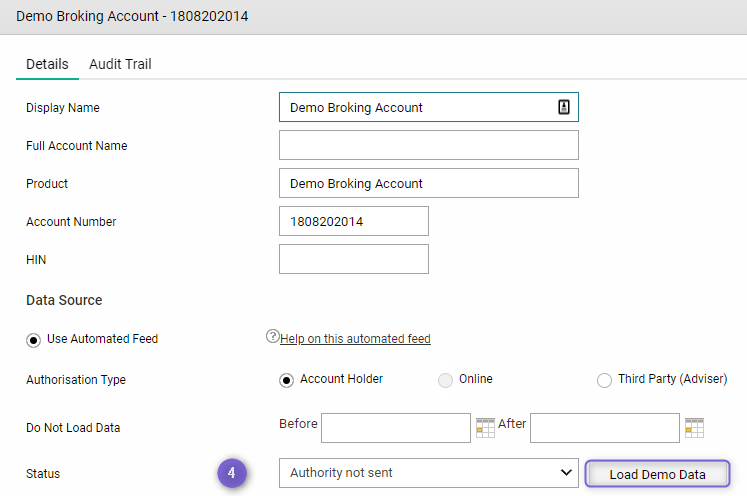Click the After date input field
The image size is (747, 496).
605,428
